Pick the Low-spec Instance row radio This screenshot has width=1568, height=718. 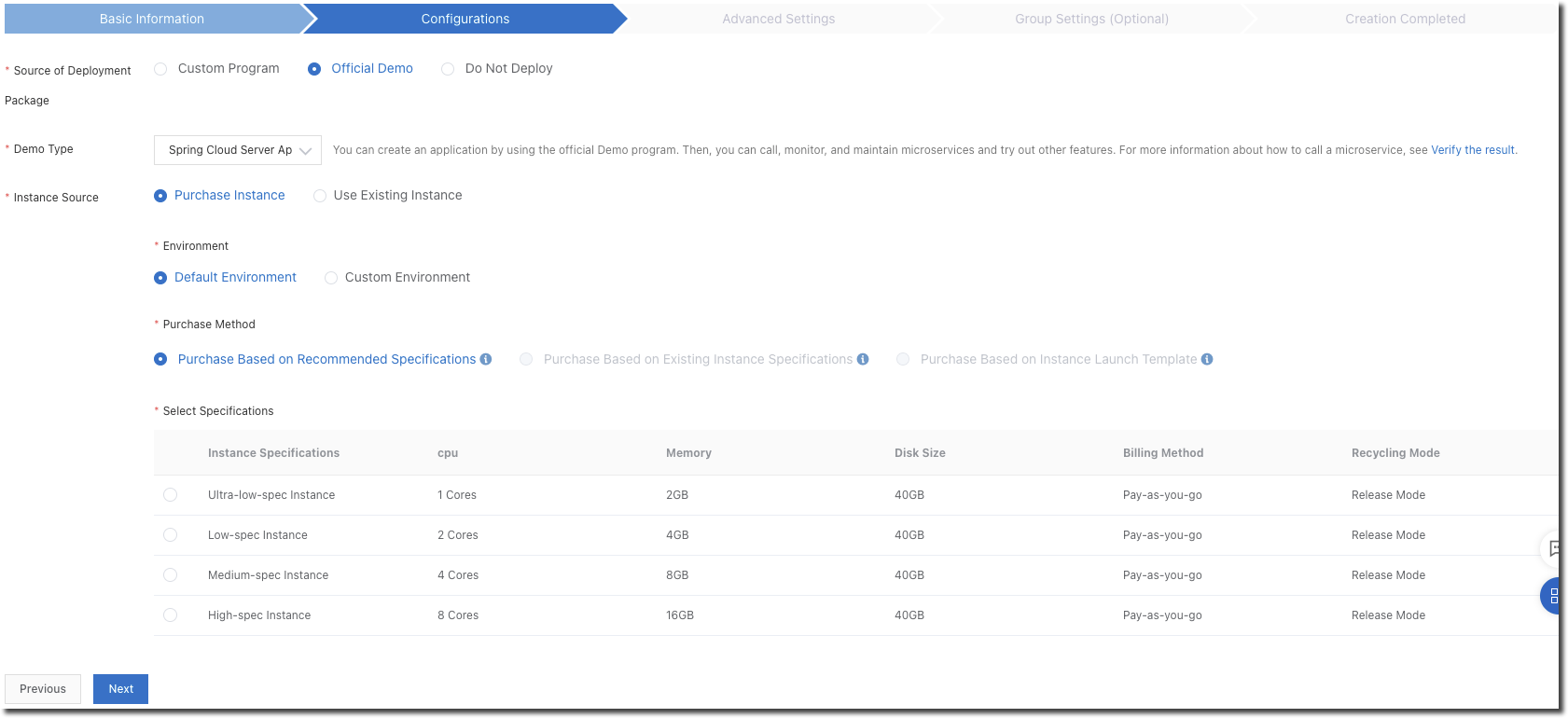170,535
